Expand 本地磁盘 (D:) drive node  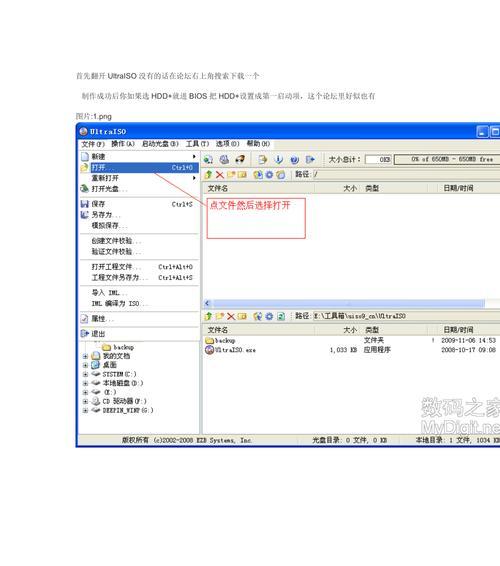coord(85,383)
